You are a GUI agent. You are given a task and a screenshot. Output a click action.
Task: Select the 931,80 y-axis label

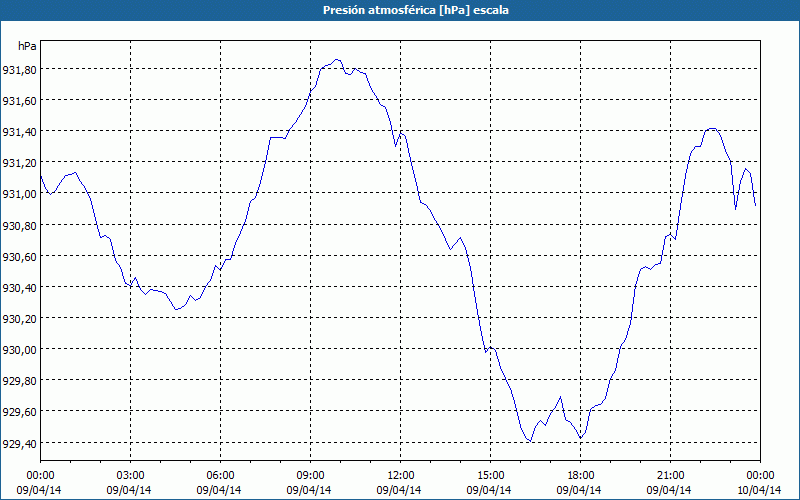click(19, 69)
